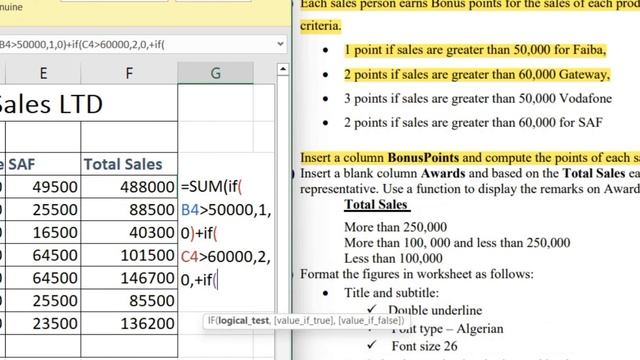Expand the formula bar with chevron arrow
Image resolution: width=640 pixels, height=360 pixels.
coord(280,44)
